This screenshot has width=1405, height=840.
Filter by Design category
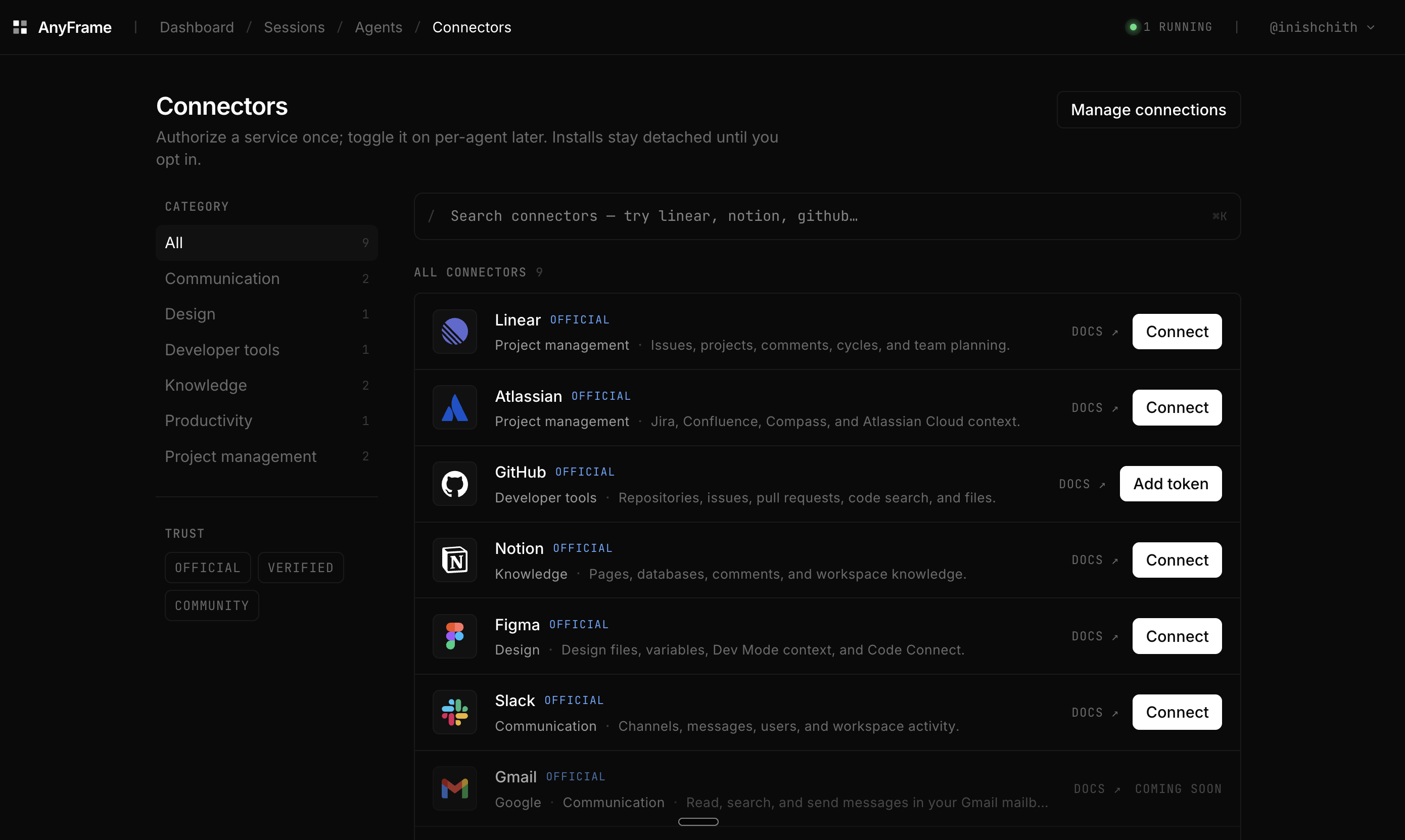(266, 314)
